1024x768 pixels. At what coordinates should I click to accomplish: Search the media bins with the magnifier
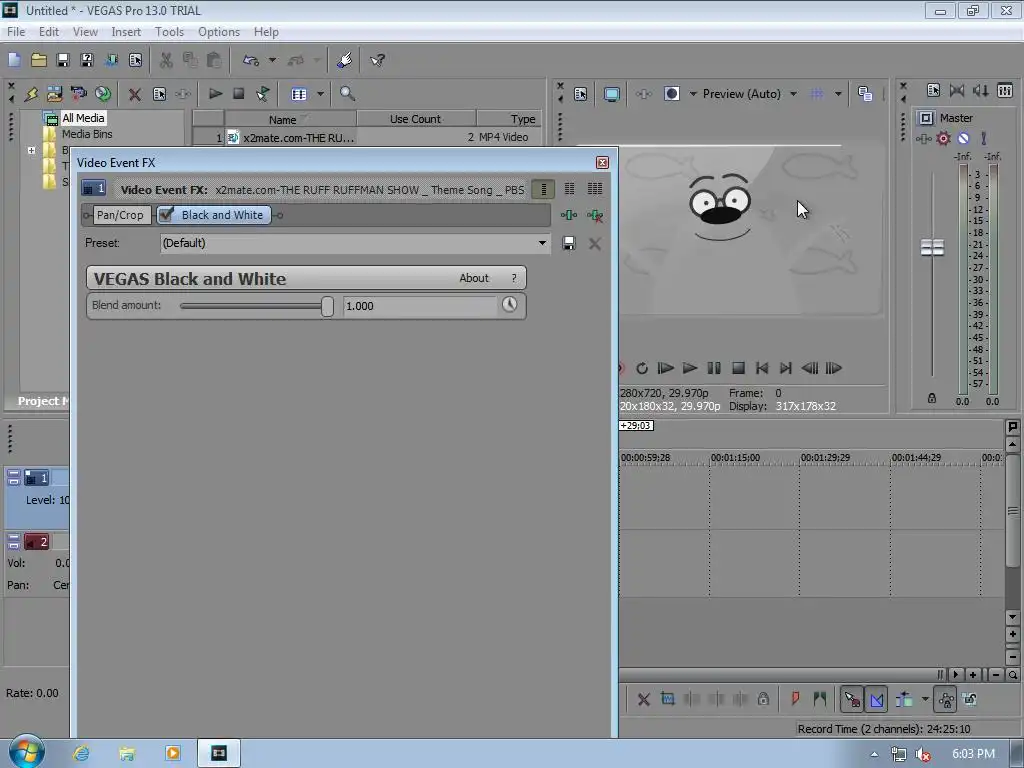click(x=347, y=94)
